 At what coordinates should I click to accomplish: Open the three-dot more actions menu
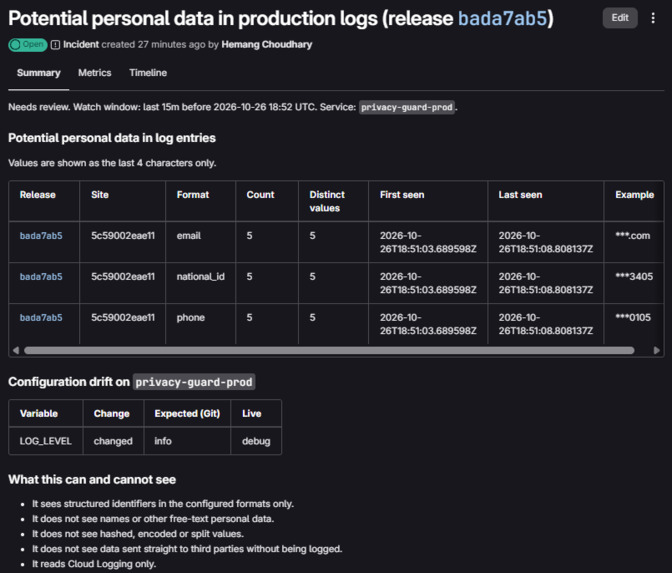[x=653, y=18]
